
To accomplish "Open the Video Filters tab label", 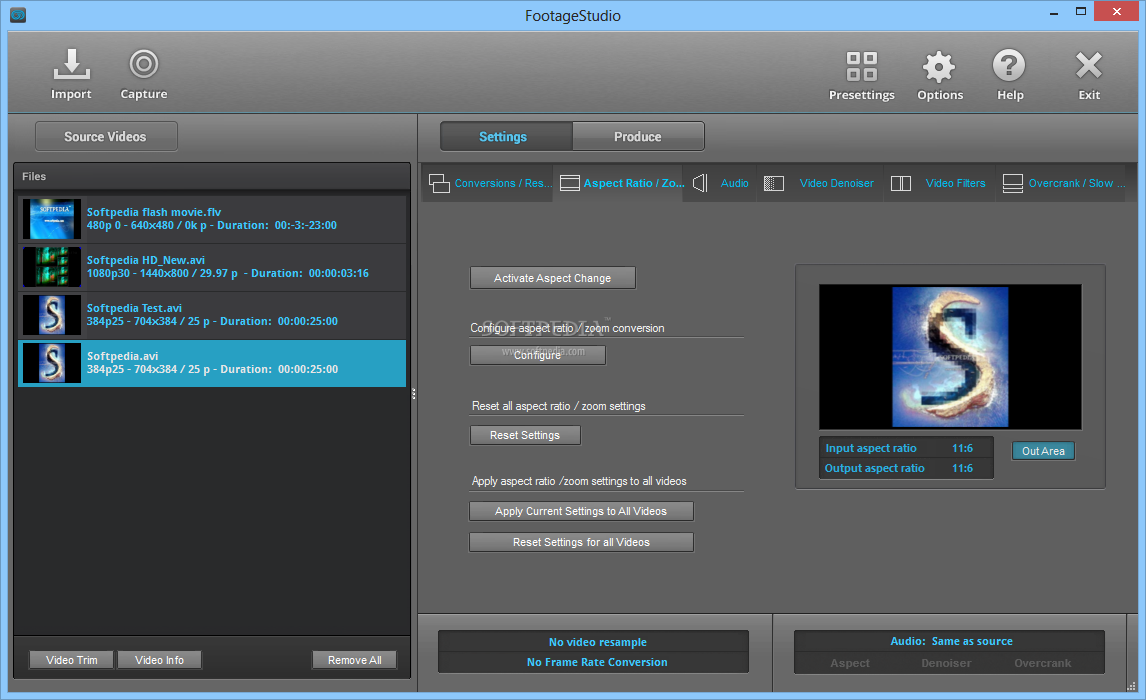I will pos(955,183).
